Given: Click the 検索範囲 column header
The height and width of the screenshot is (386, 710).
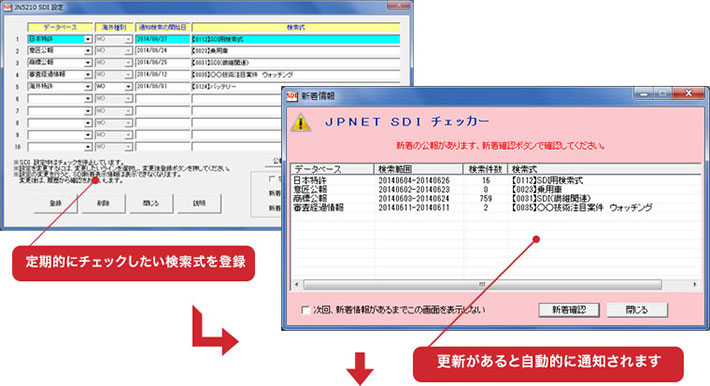Looking at the screenshot, I should tap(418, 169).
